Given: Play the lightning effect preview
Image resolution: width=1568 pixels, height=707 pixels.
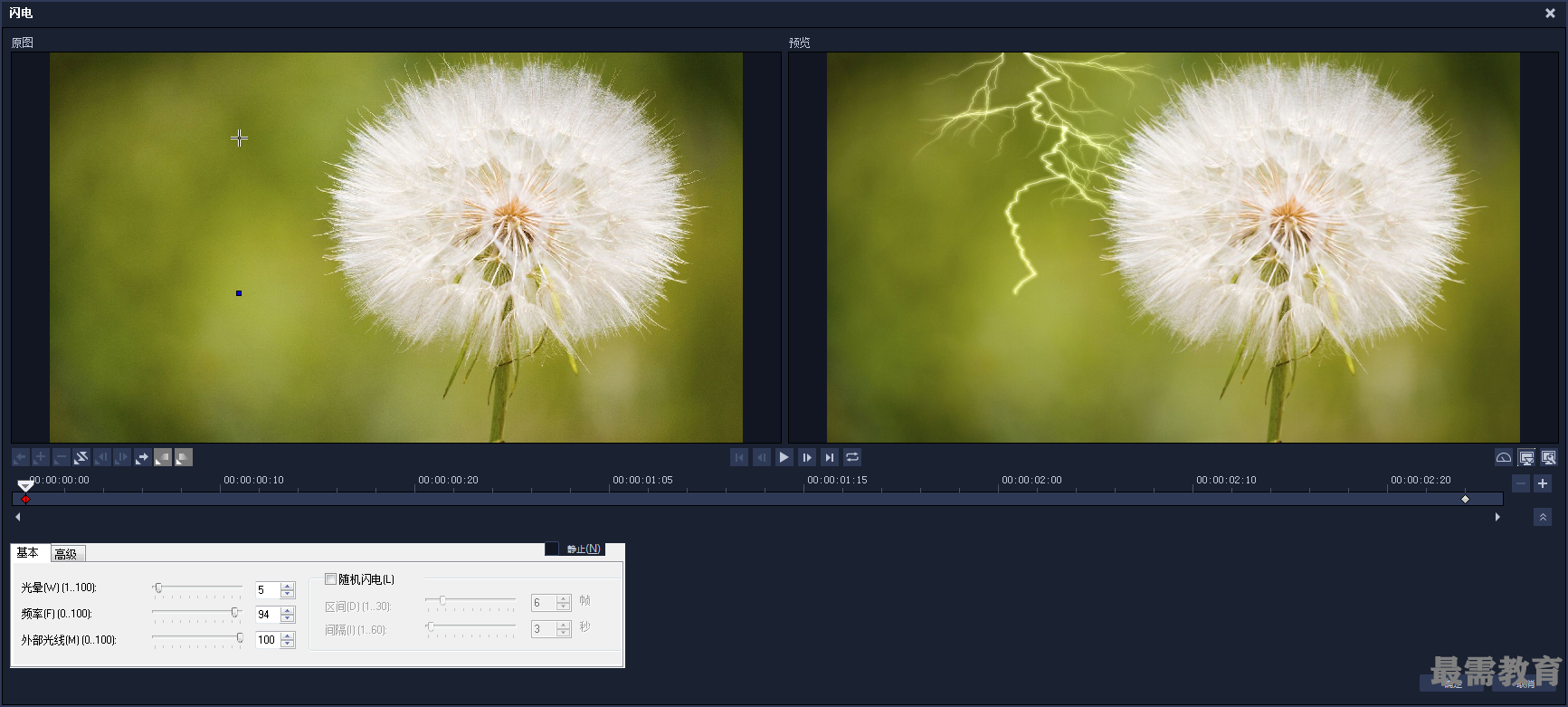Looking at the screenshot, I should (x=784, y=457).
